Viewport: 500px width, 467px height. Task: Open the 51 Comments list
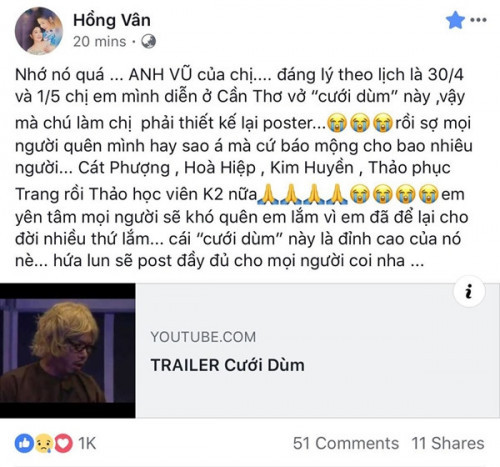(346, 443)
